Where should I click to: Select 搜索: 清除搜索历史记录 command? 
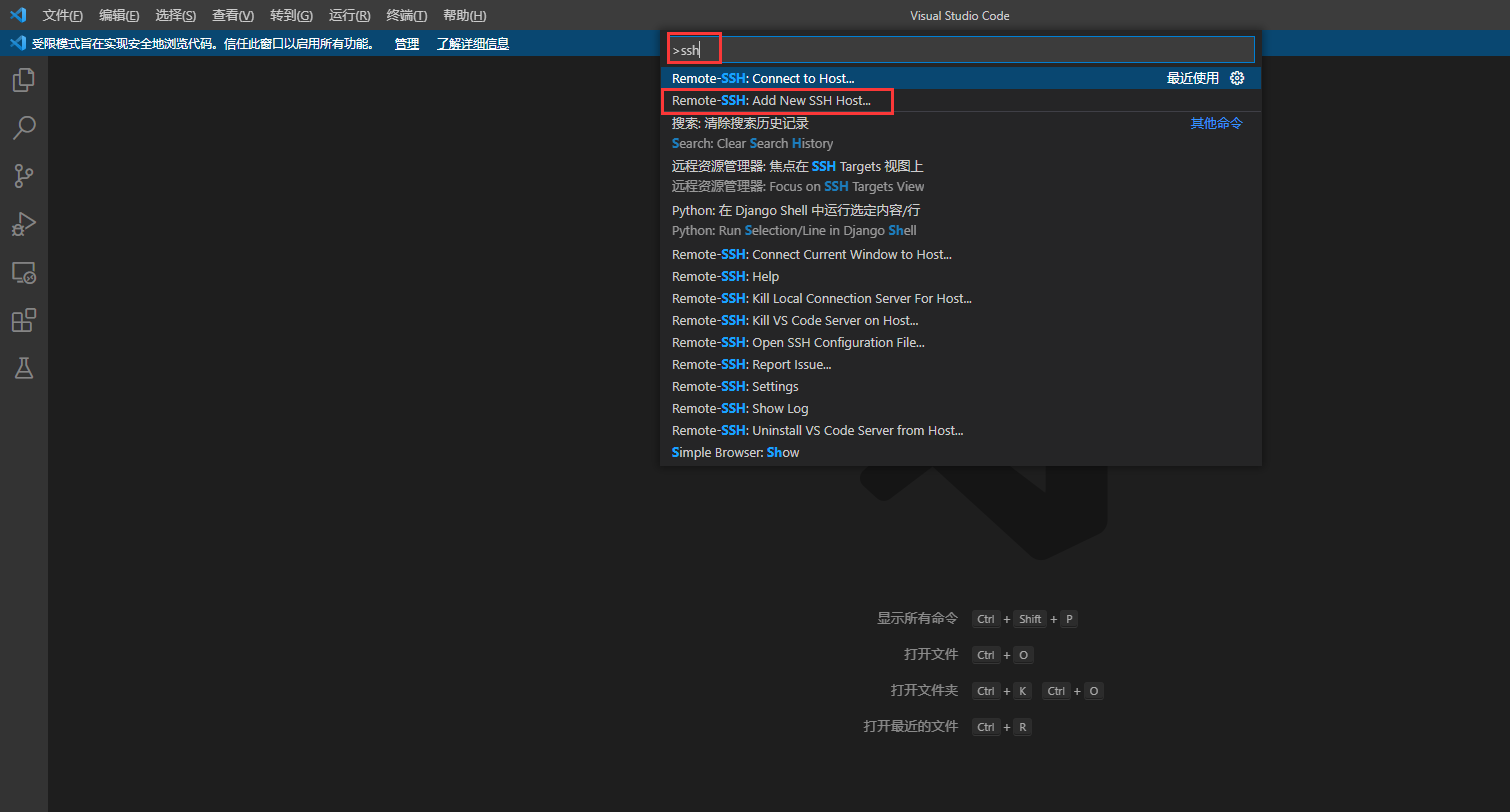(961, 133)
